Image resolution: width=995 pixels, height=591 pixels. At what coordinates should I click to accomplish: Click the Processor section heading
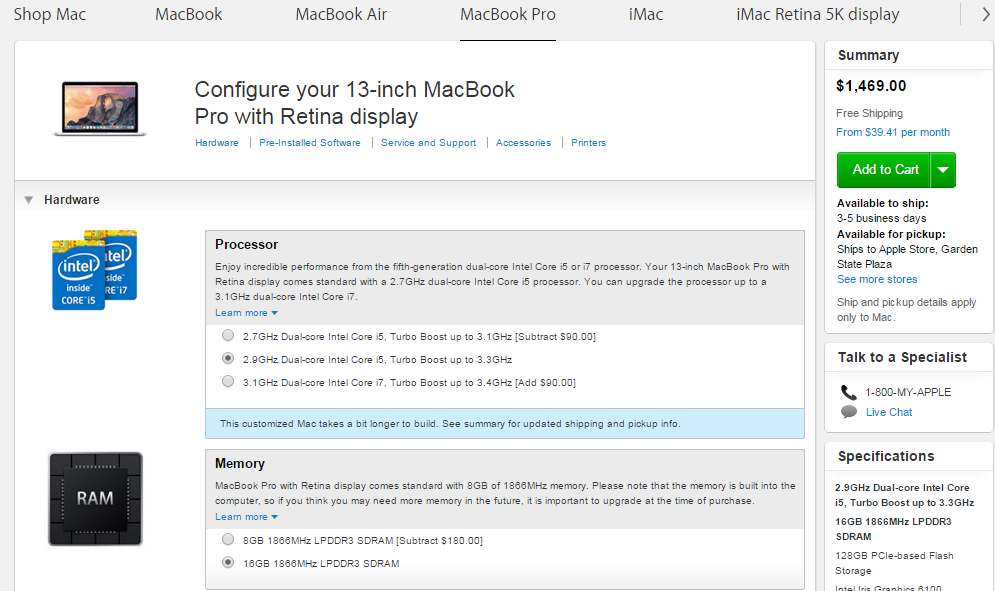coord(246,244)
